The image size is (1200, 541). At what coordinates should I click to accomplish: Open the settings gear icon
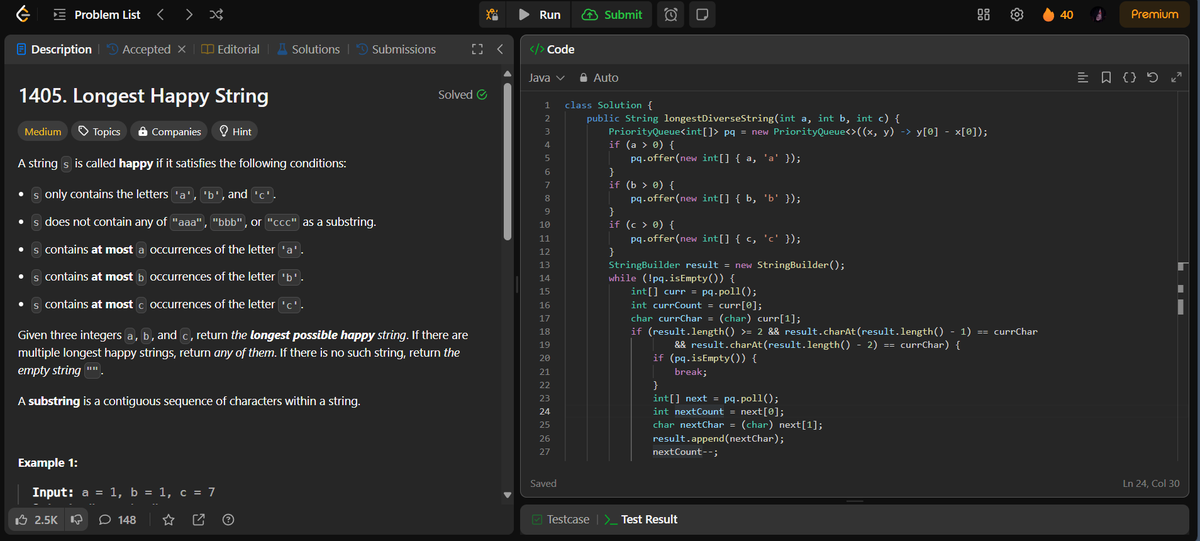pyautogui.click(x=1018, y=14)
